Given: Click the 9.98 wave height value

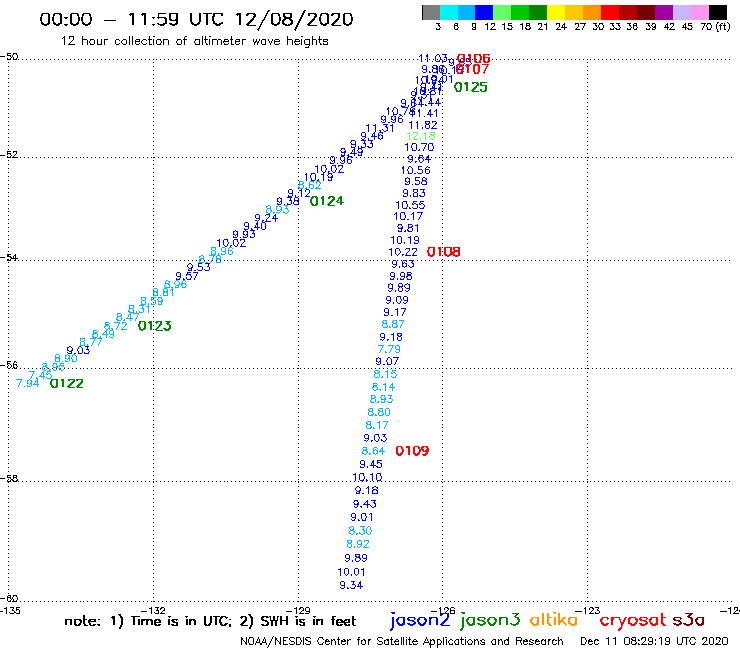Looking at the screenshot, I should [x=401, y=276].
